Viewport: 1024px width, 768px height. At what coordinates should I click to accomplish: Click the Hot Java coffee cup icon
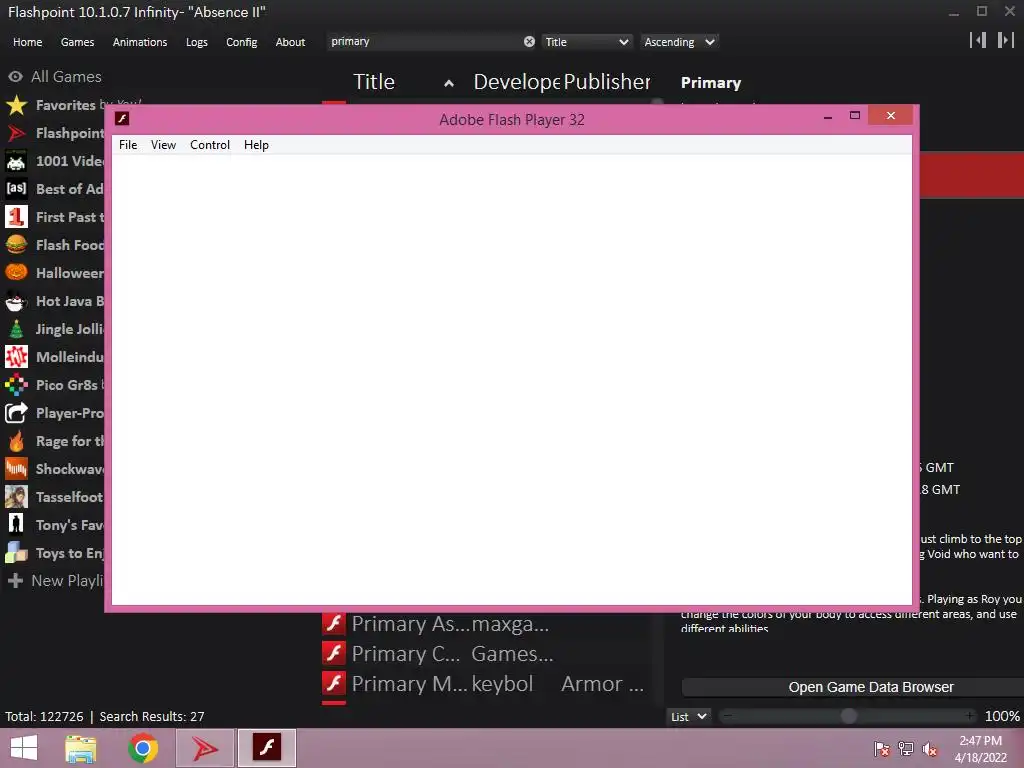(16, 301)
